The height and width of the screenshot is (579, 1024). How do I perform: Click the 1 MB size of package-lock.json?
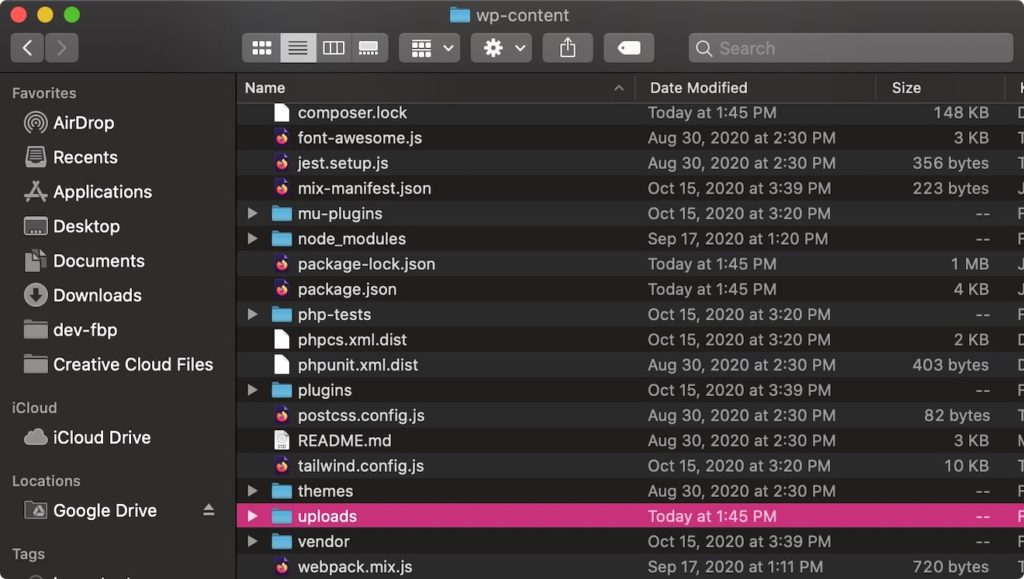tap(970, 264)
